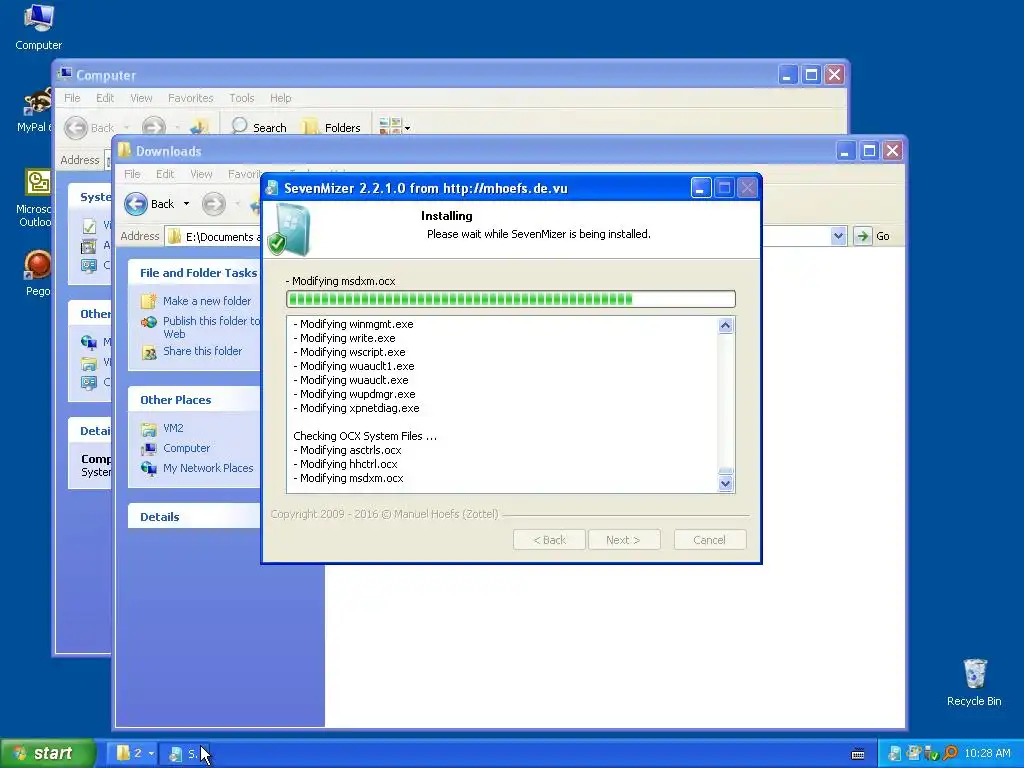This screenshot has height=768, width=1024.
Task: Open the Help menu in the Computer window
Action: [x=280, y=98]
